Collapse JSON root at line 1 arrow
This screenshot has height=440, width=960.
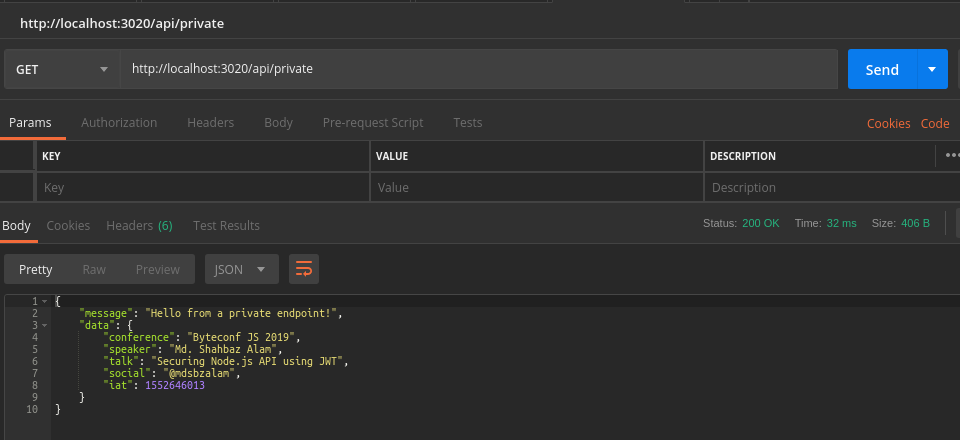coord(45,301)
